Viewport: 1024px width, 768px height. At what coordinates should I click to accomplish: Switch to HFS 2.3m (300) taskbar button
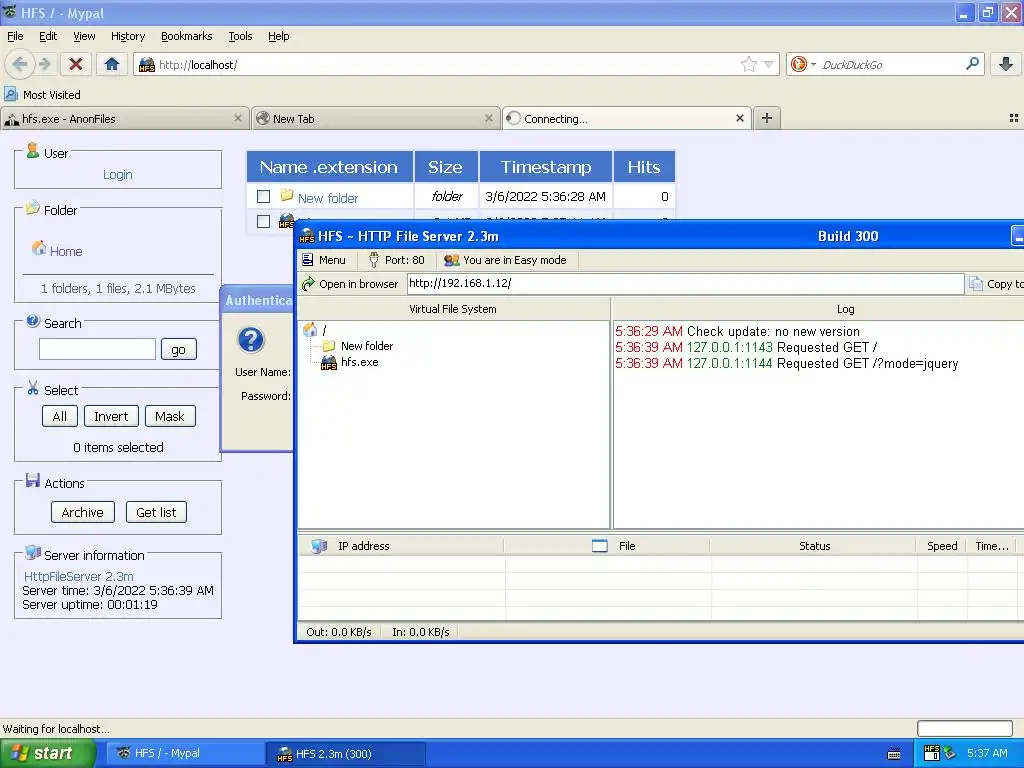point(345,754)
